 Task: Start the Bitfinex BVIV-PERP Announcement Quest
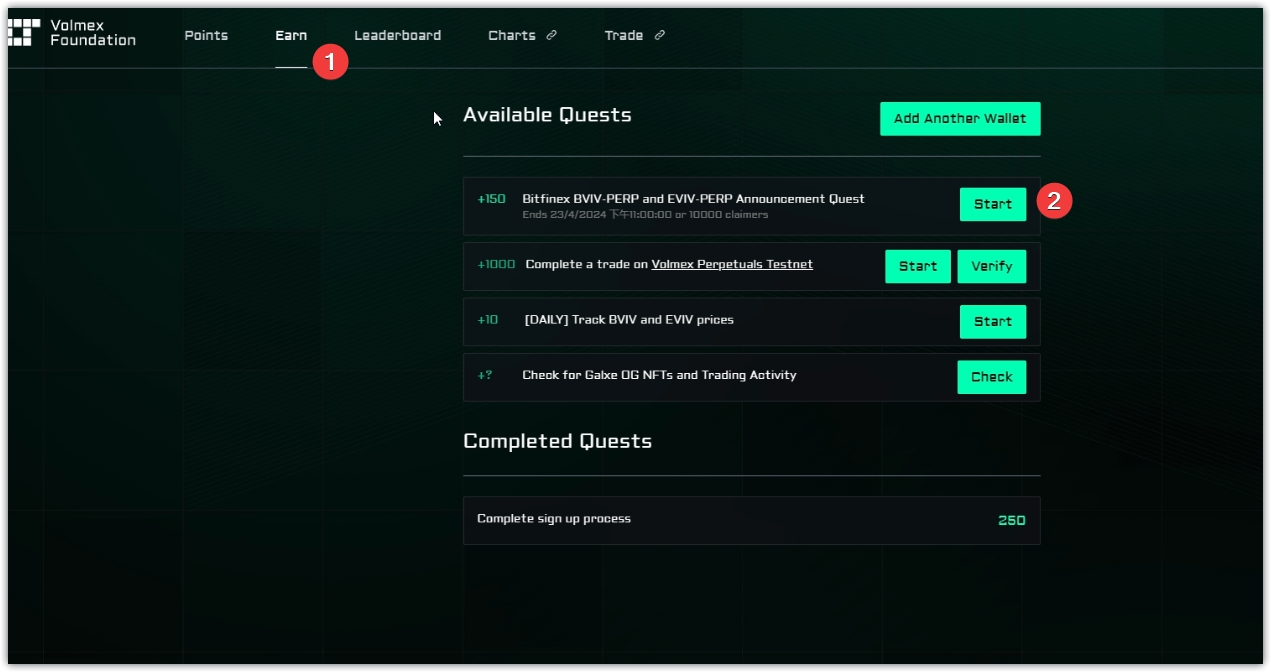[992, 204]
